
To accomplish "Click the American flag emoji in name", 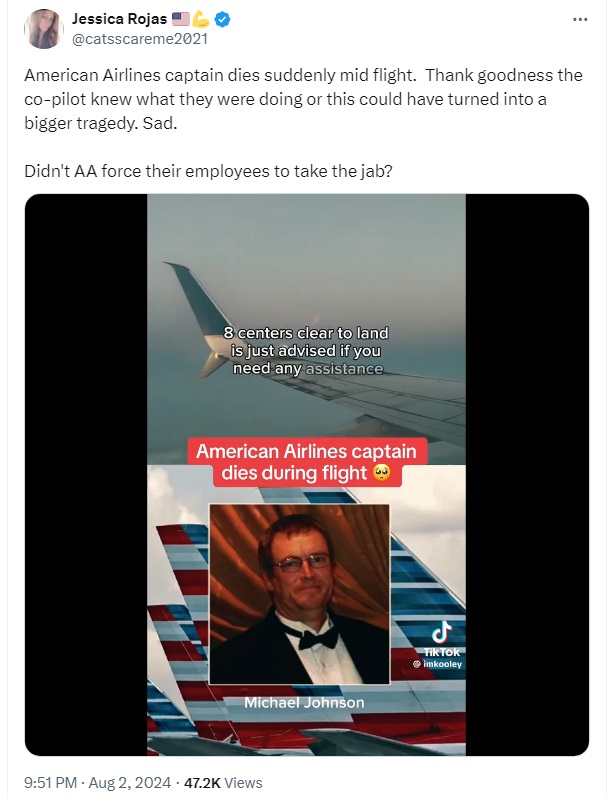I will pos(180,19).
